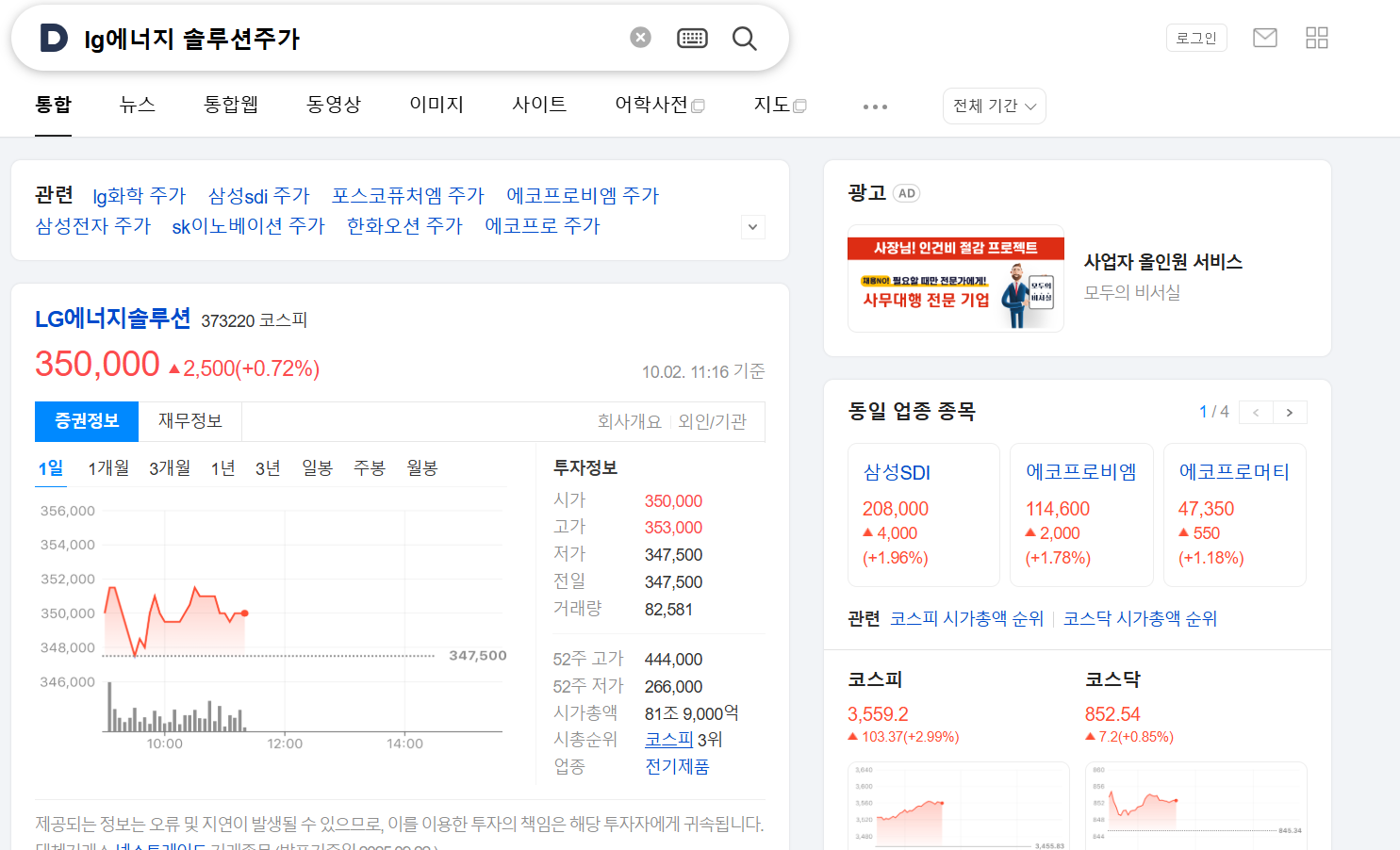Click the 로그인 button
This screenshot has height=850, width=1400.
[x=1196, y=38]
